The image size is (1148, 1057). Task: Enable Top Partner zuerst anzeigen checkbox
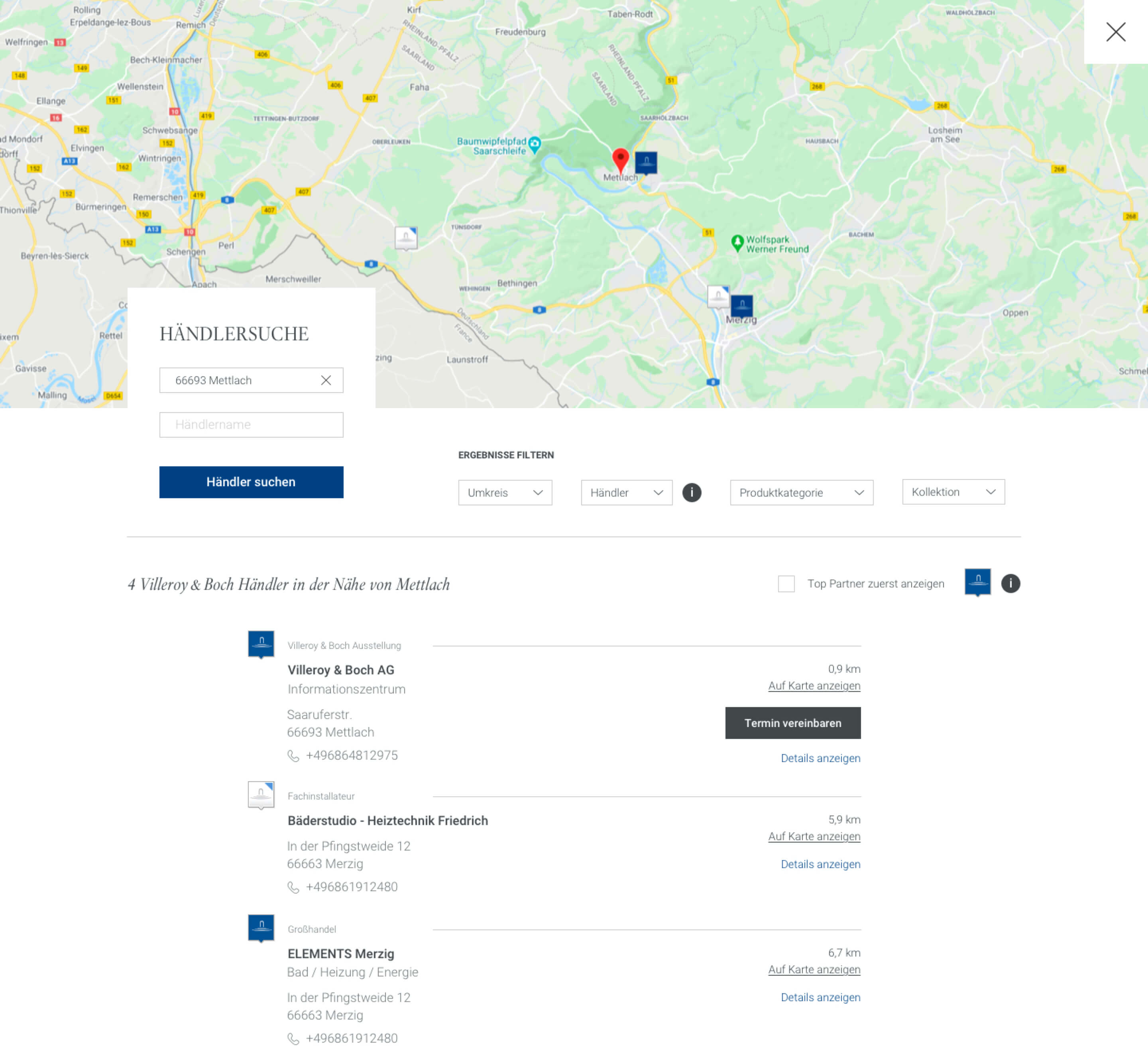(x=786, y=584)
